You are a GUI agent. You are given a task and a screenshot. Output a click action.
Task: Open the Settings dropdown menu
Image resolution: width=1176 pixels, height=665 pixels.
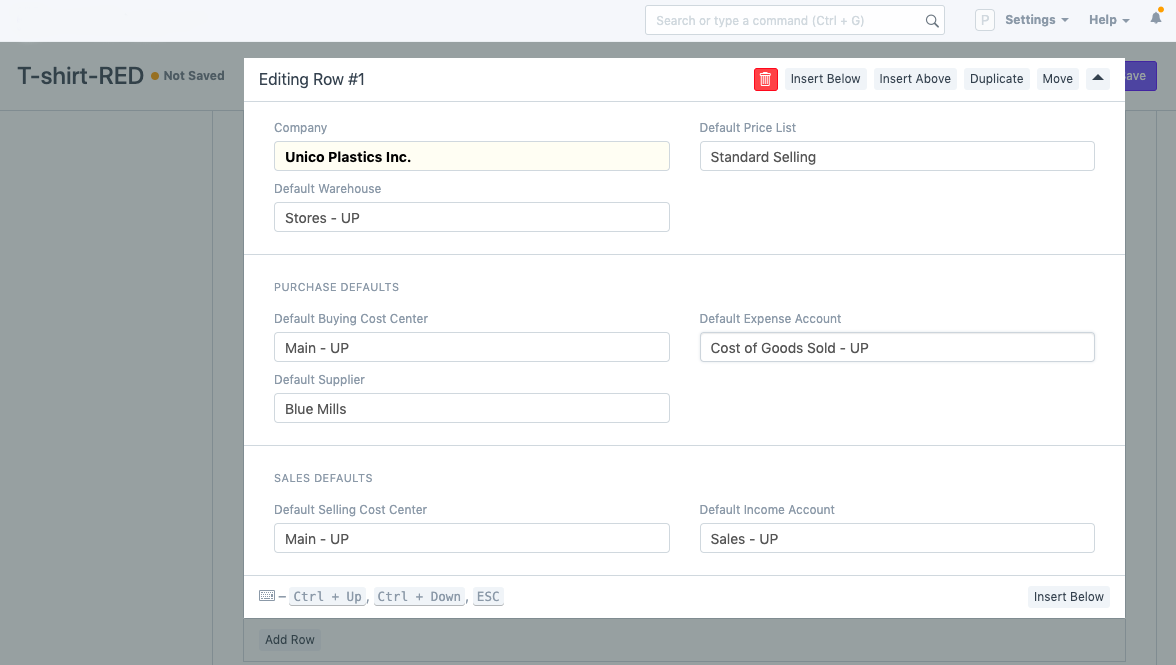[x=1036, y=20]
